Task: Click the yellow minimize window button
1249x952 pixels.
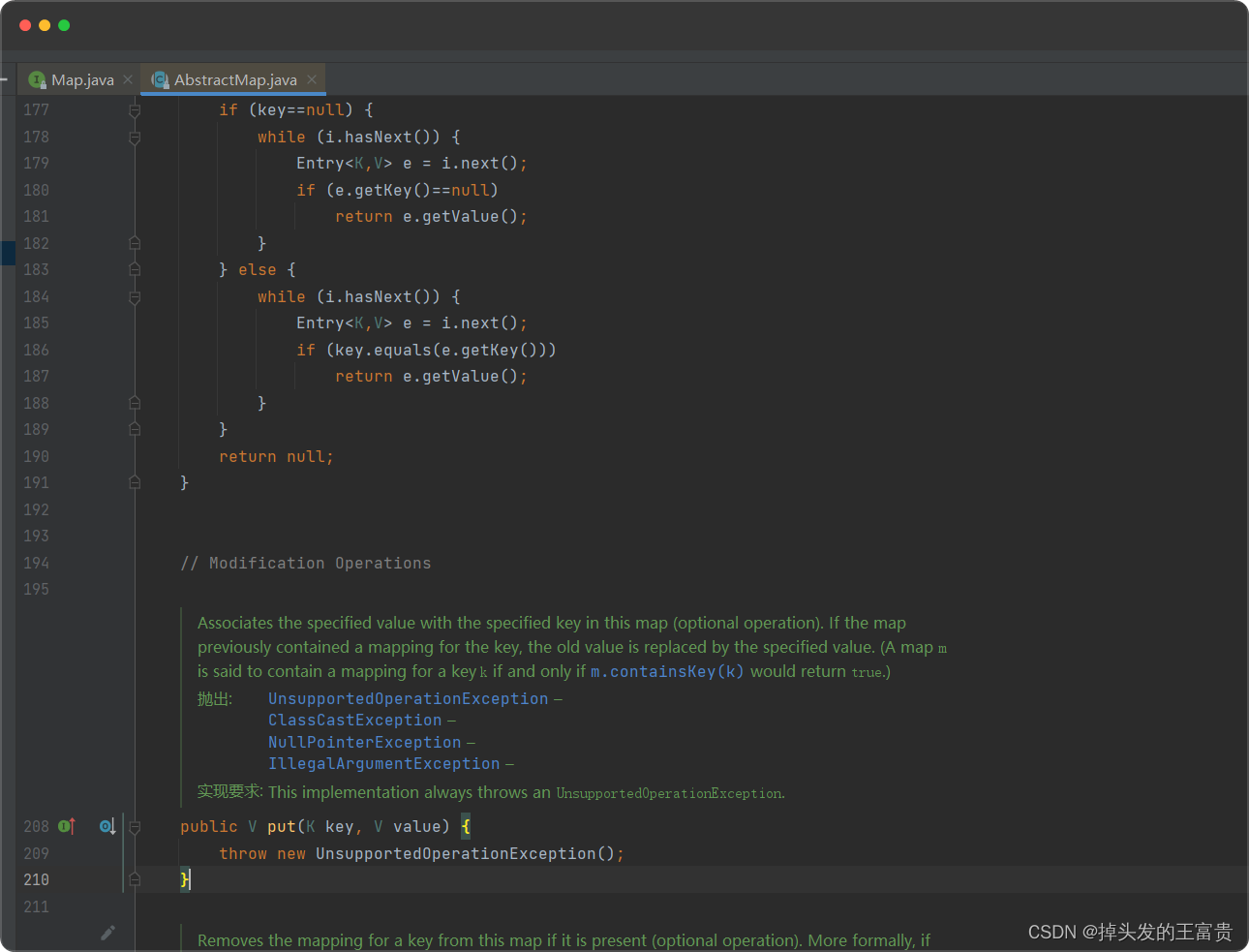Action: click(45, 25)
